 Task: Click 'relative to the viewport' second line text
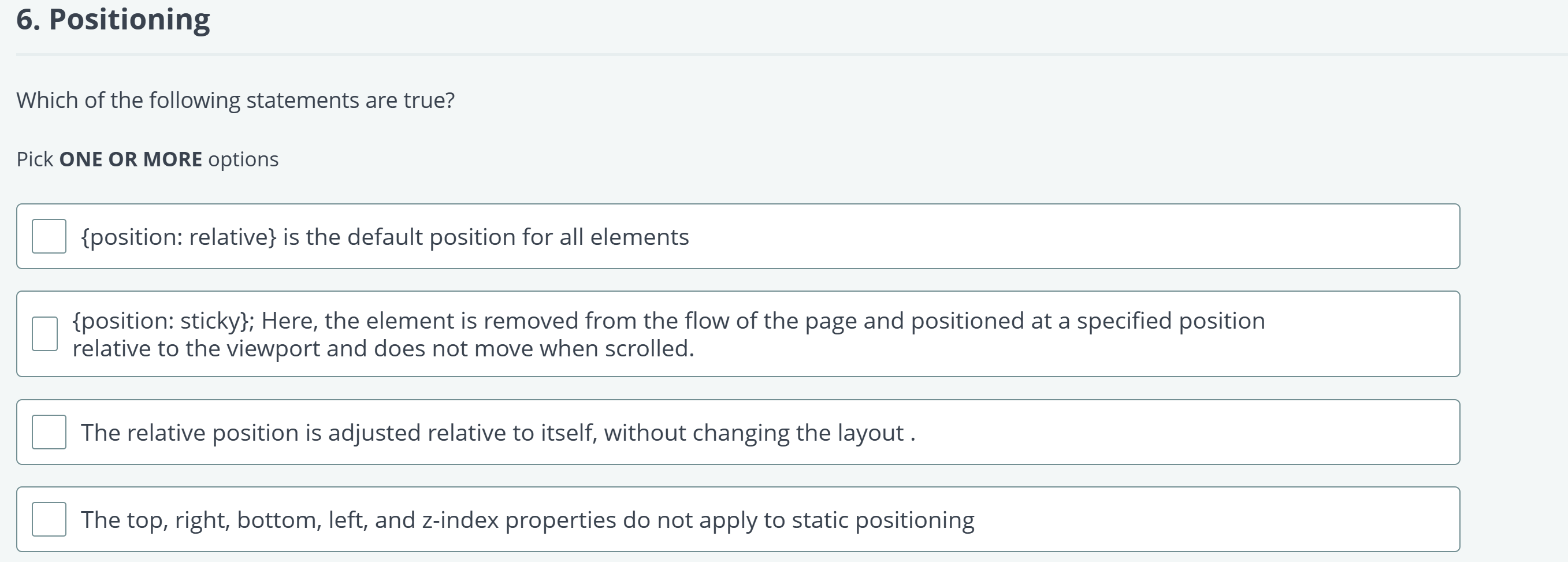384,348
